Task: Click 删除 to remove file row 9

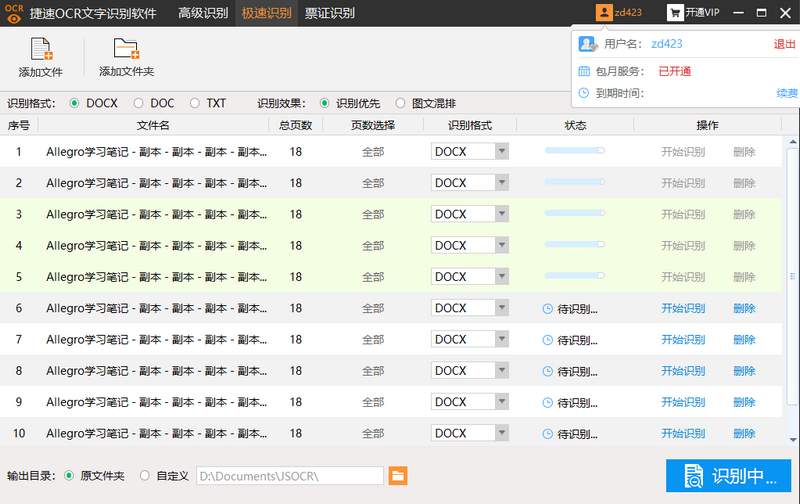Action: pos(744,402)
